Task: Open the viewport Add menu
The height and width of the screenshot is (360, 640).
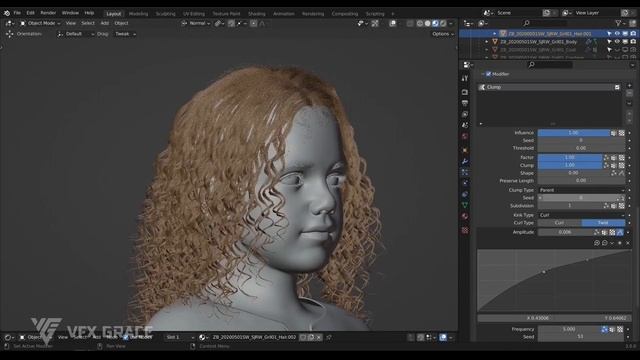Action: click(x=104, y=23)
